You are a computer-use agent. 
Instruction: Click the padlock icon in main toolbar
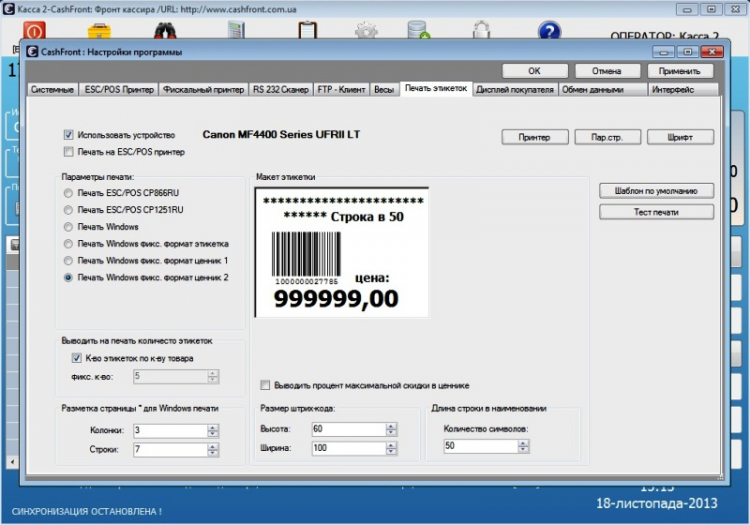[x=481, y=30]
